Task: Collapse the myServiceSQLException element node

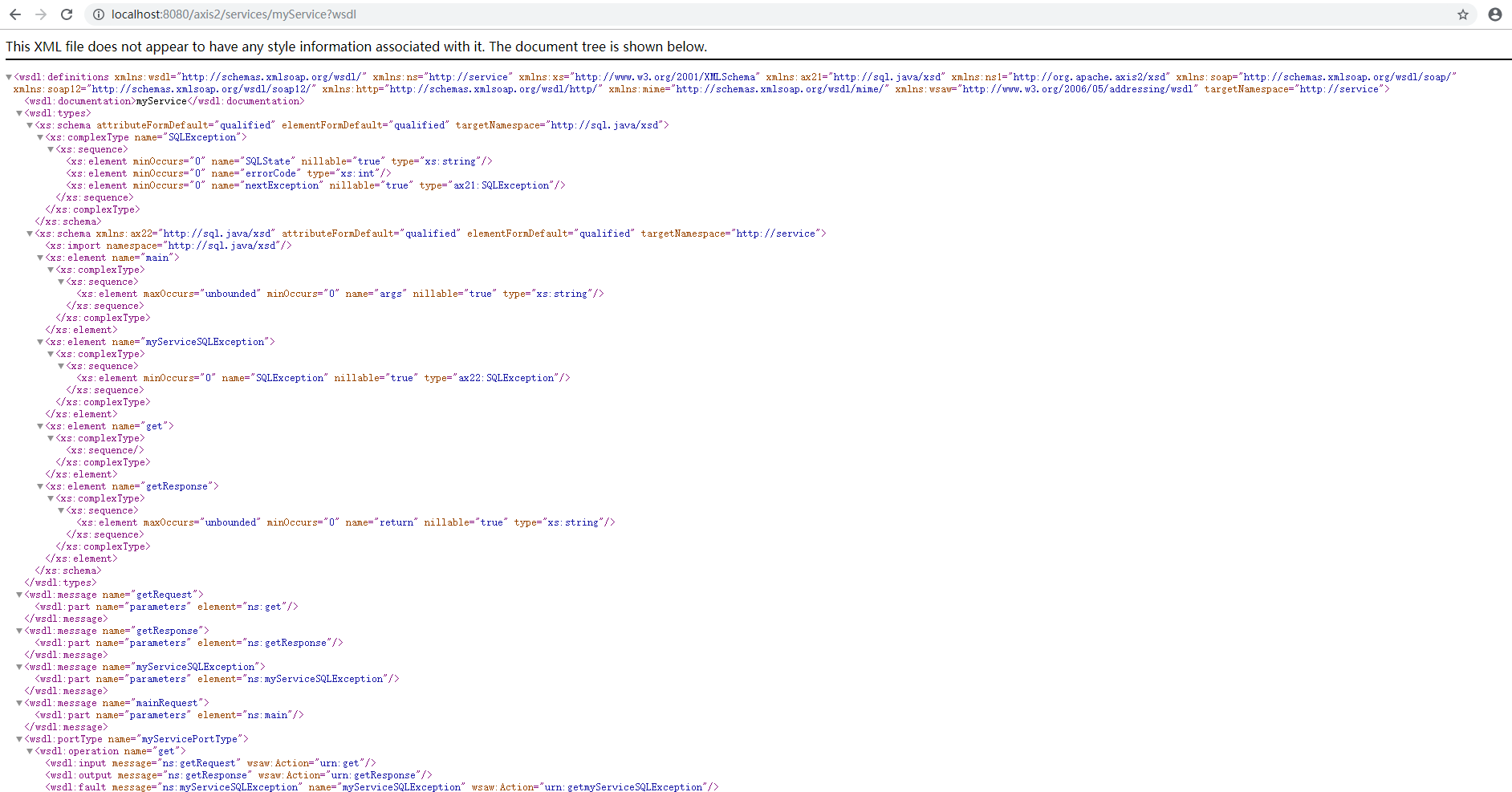Action: [41, 341]
